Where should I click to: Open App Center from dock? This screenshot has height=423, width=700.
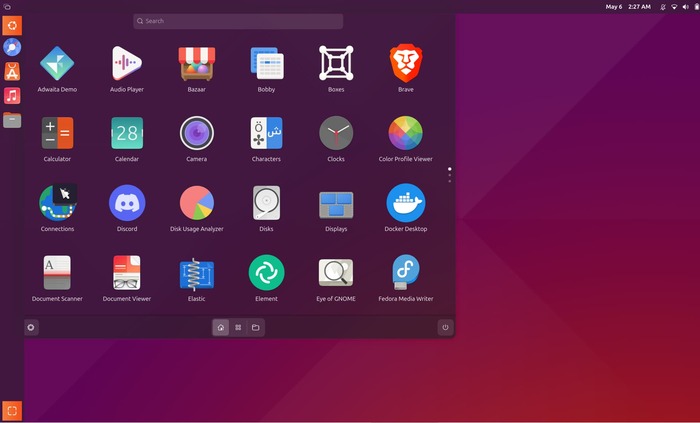point(12,71)
